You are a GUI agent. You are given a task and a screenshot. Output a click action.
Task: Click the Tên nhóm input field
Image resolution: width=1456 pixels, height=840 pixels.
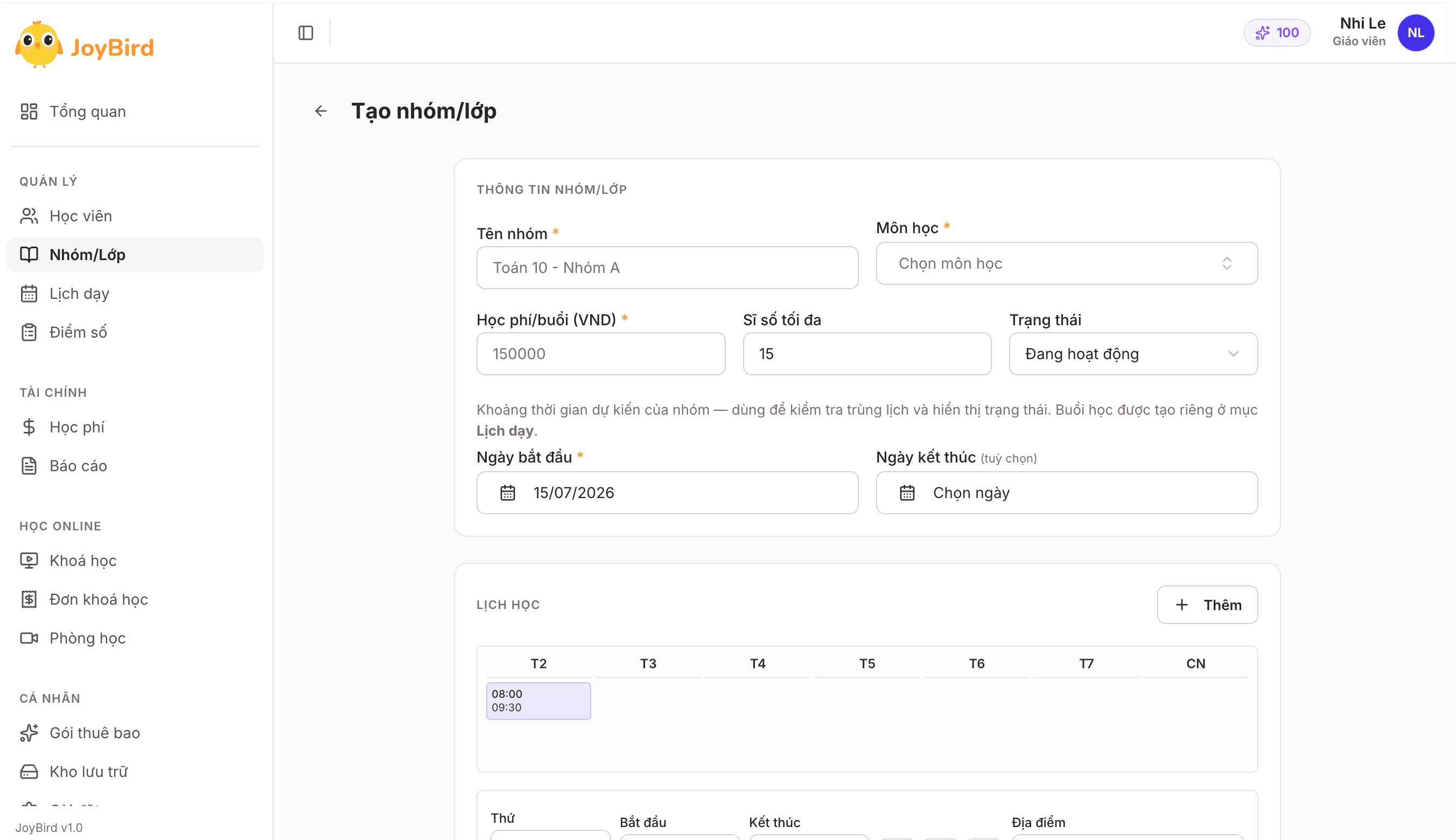pos(668,268)
